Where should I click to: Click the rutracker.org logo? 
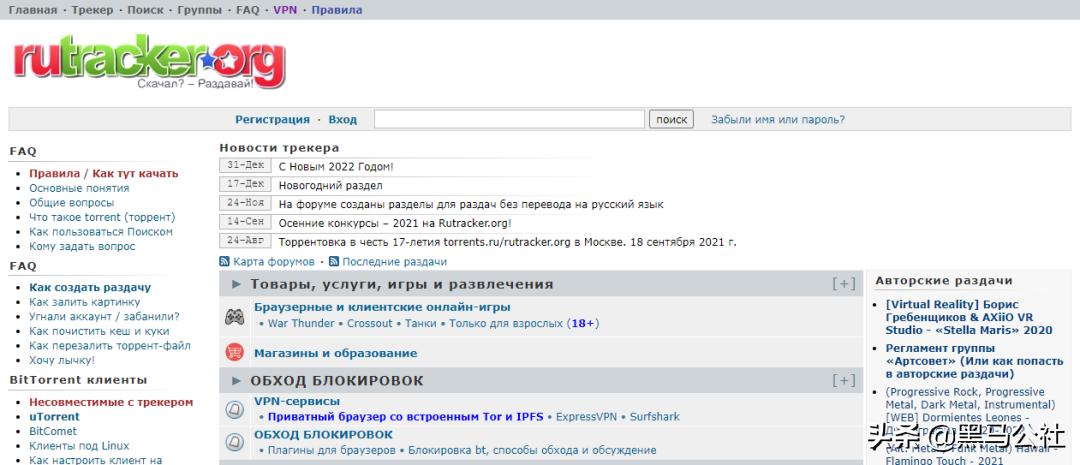click(149, 61)
